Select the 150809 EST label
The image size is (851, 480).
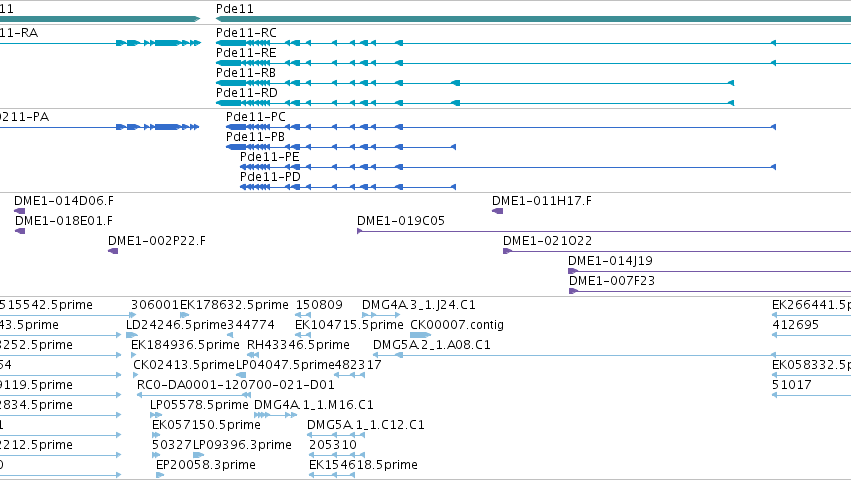[319, 305]
